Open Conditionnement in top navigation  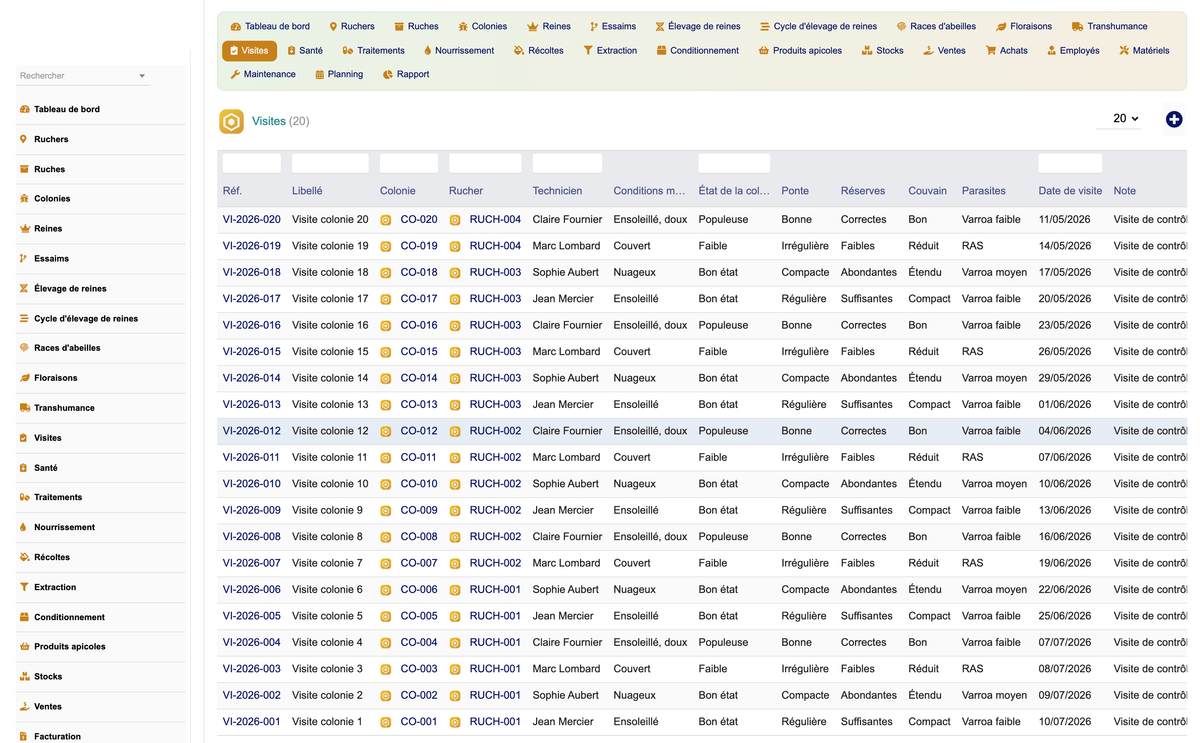(698, 50)
